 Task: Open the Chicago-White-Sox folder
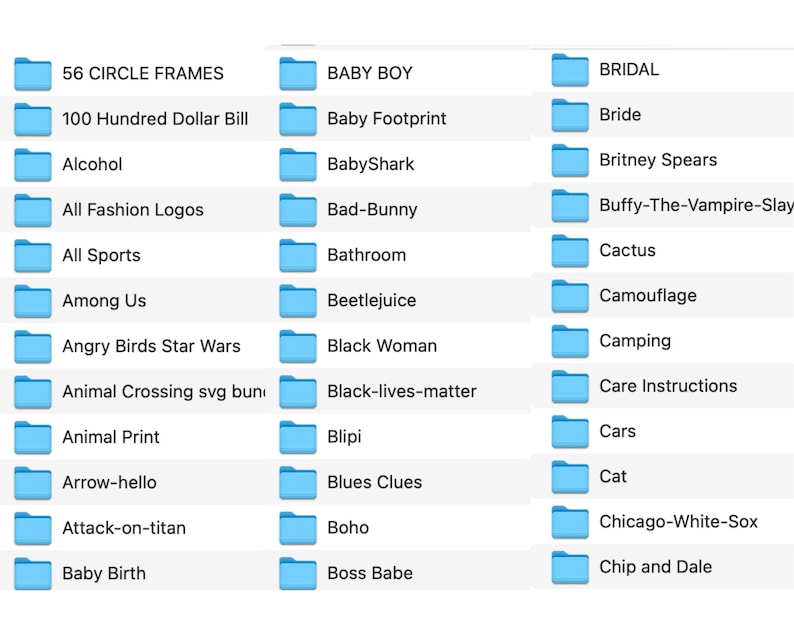[x=662, y=522]
